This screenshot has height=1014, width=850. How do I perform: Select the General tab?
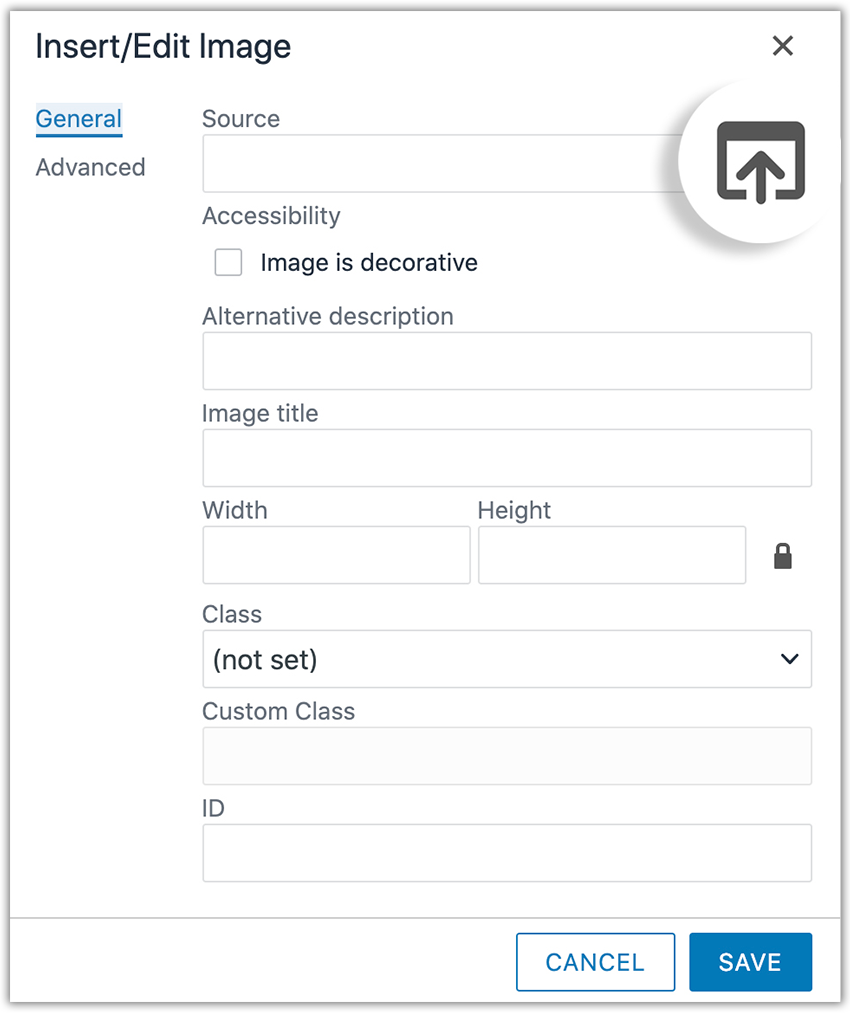point(79,120)
